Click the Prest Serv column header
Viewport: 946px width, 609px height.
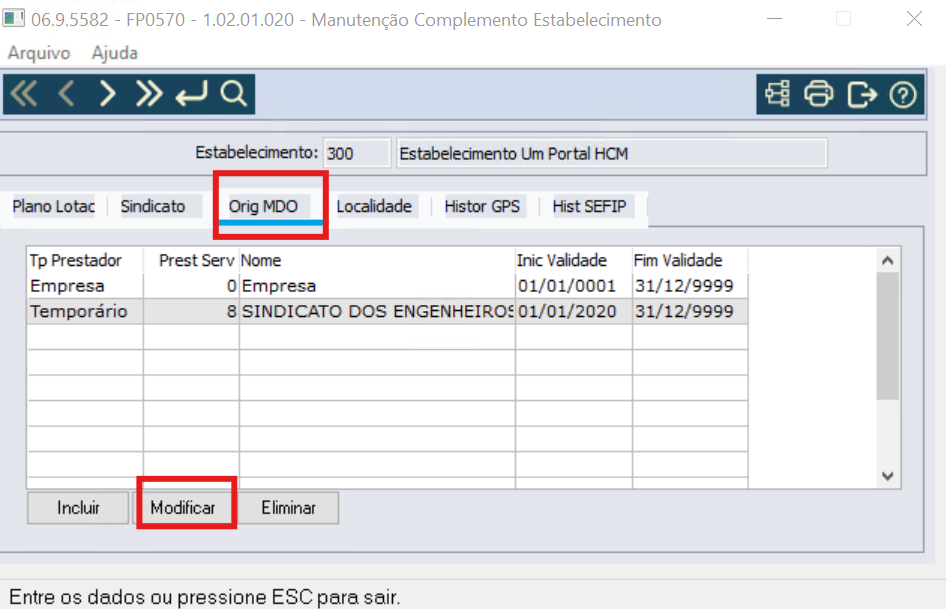pyautogui.click(x=191, y=260)
